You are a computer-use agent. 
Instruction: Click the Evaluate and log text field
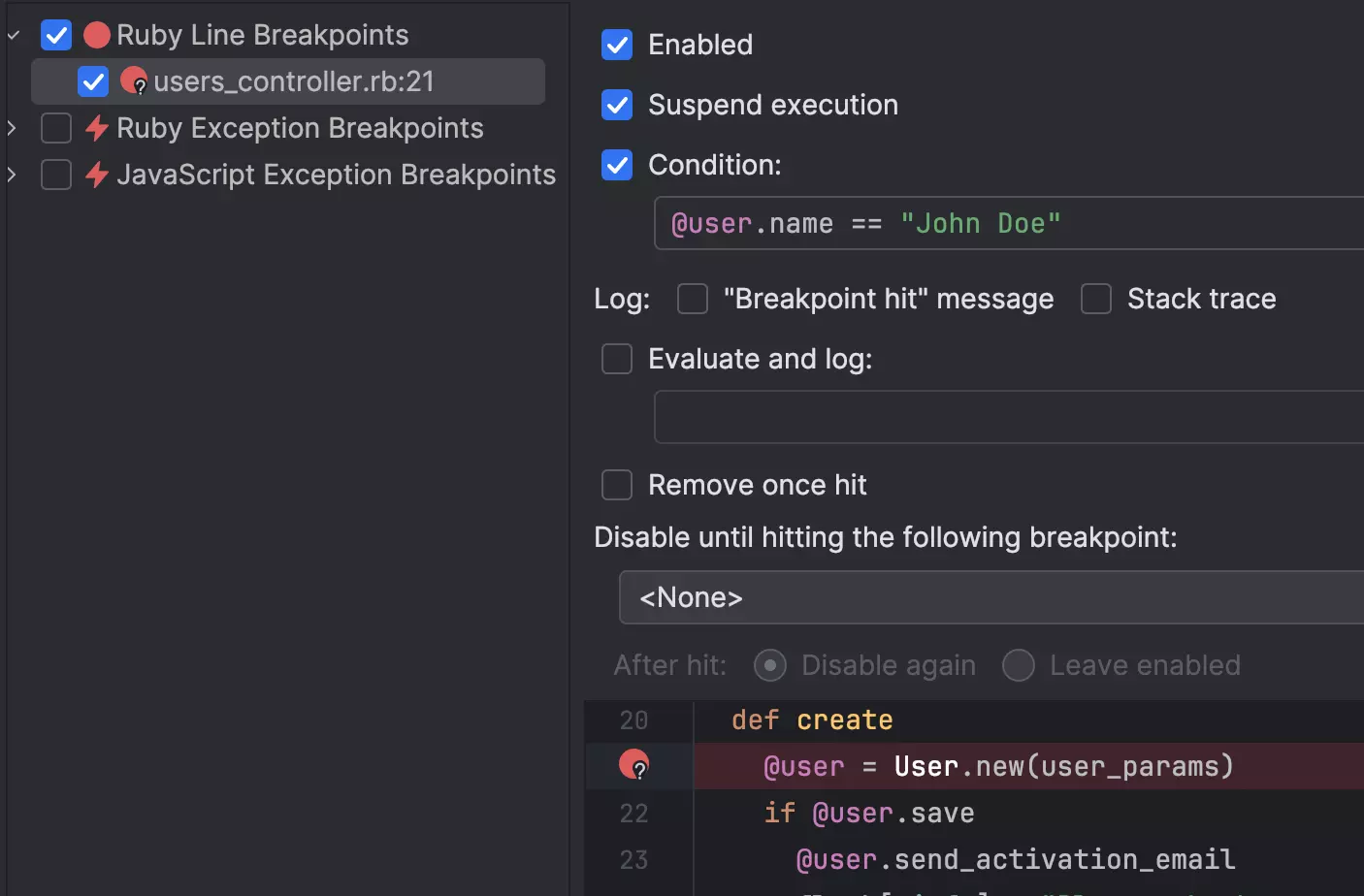[x=1009, y=417]
